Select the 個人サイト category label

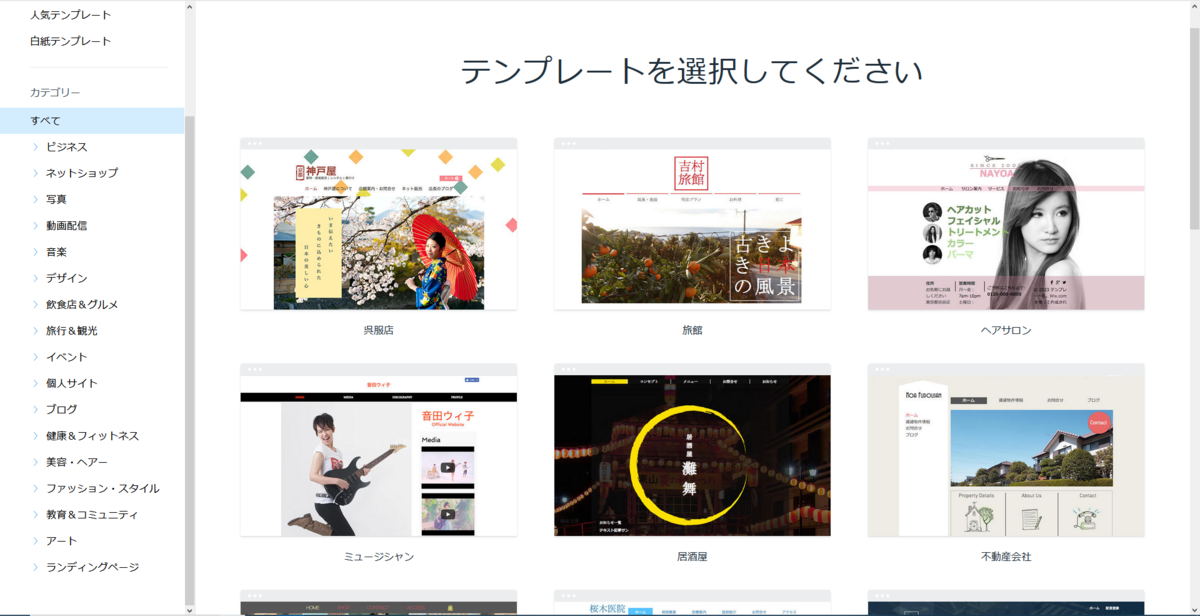pyautogui.click(x=71, y=383)
